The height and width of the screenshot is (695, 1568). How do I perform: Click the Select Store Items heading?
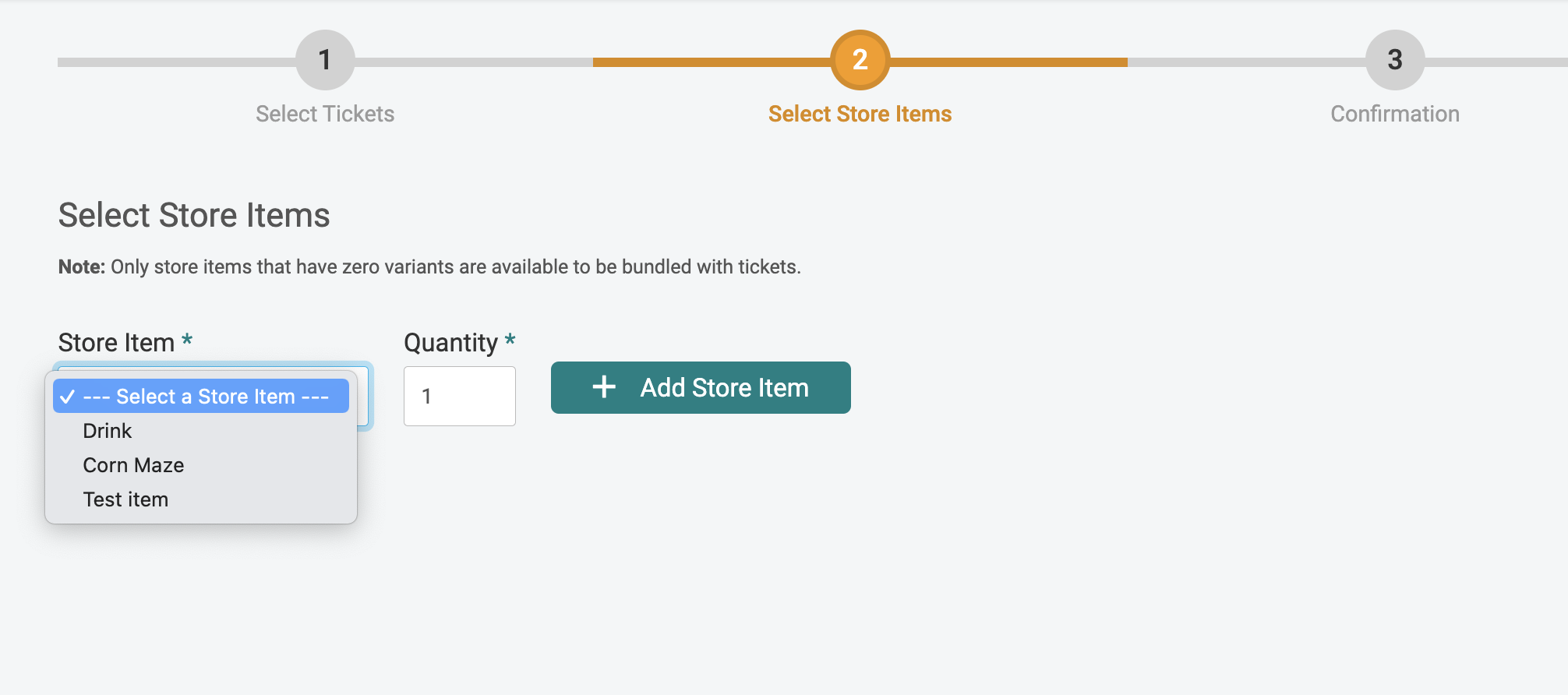(x=194, y=215)
